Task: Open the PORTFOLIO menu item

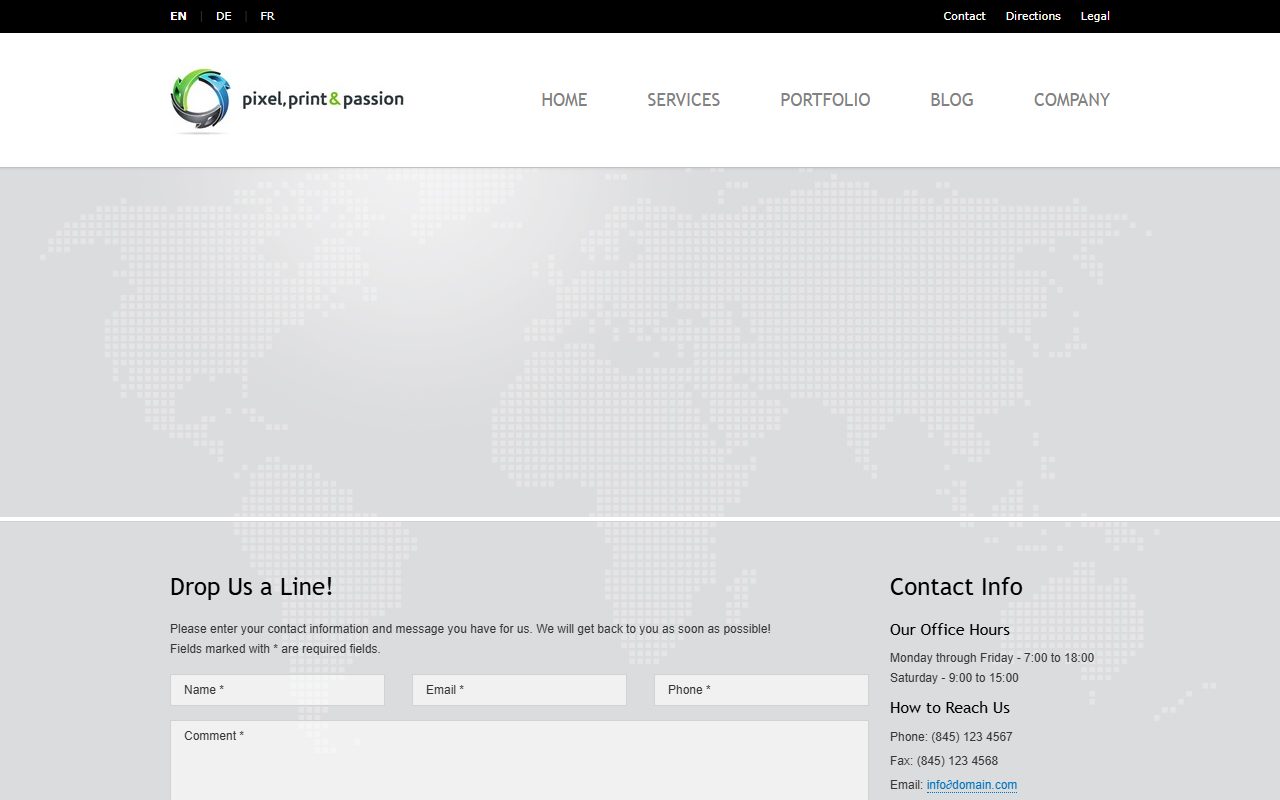Action: tap(825, 100)
